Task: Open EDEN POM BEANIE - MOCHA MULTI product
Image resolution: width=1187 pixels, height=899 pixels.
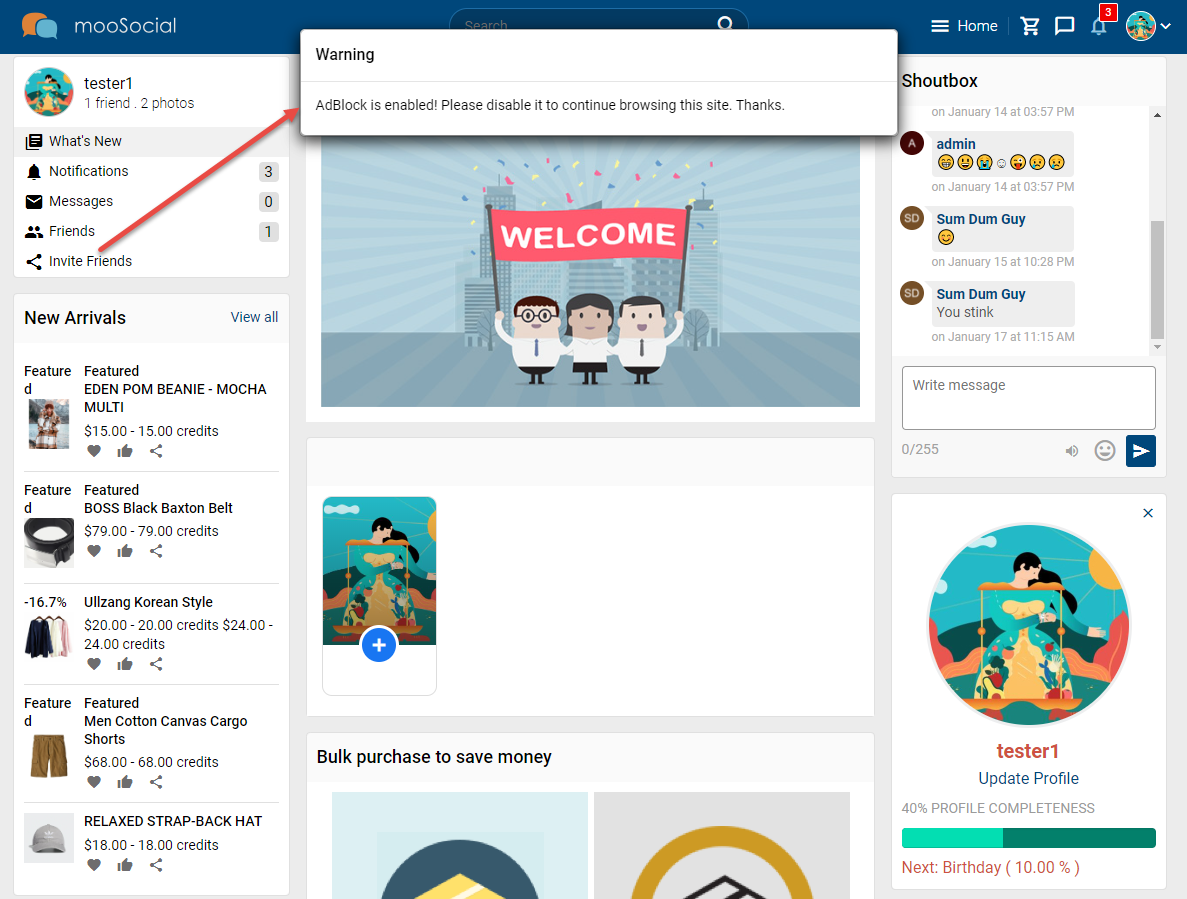Action: 175,398
